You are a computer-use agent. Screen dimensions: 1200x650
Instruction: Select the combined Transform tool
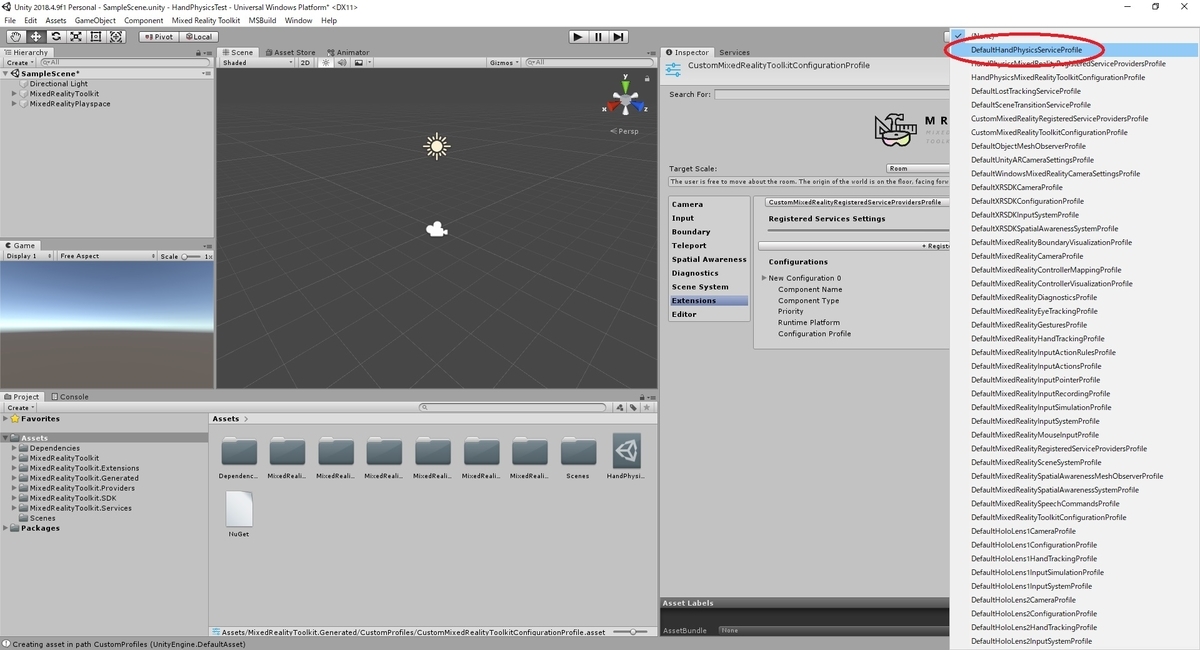point(116,37)
